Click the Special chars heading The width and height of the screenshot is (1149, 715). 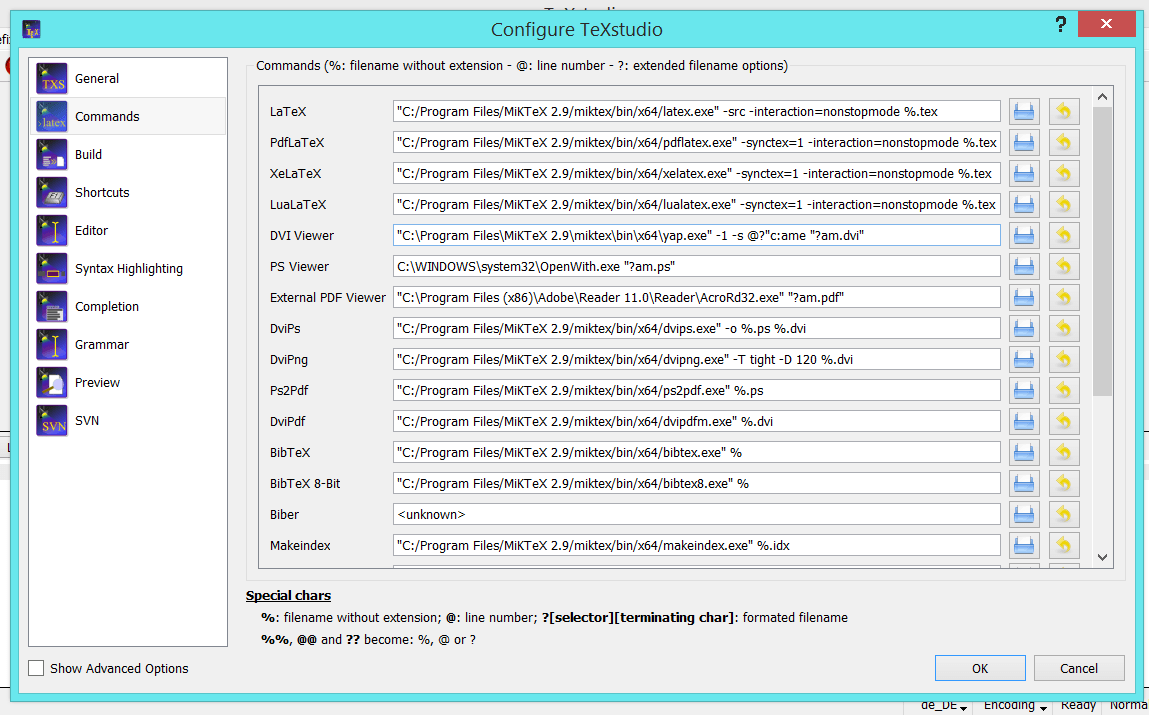(288, 596)
